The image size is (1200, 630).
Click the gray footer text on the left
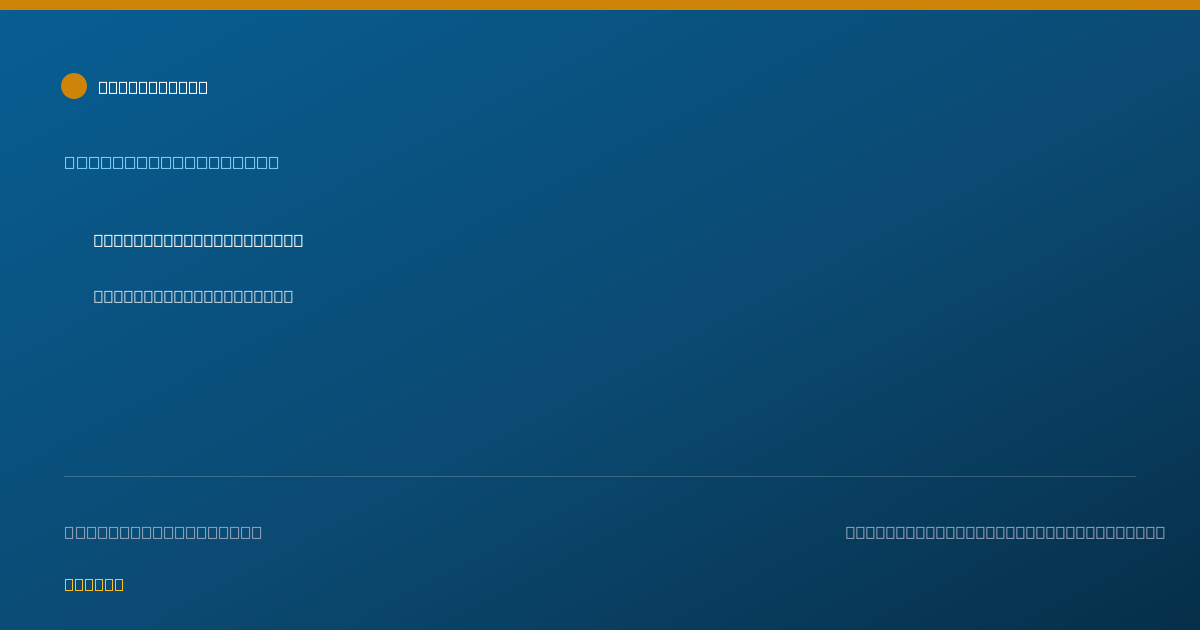point(163,532)
